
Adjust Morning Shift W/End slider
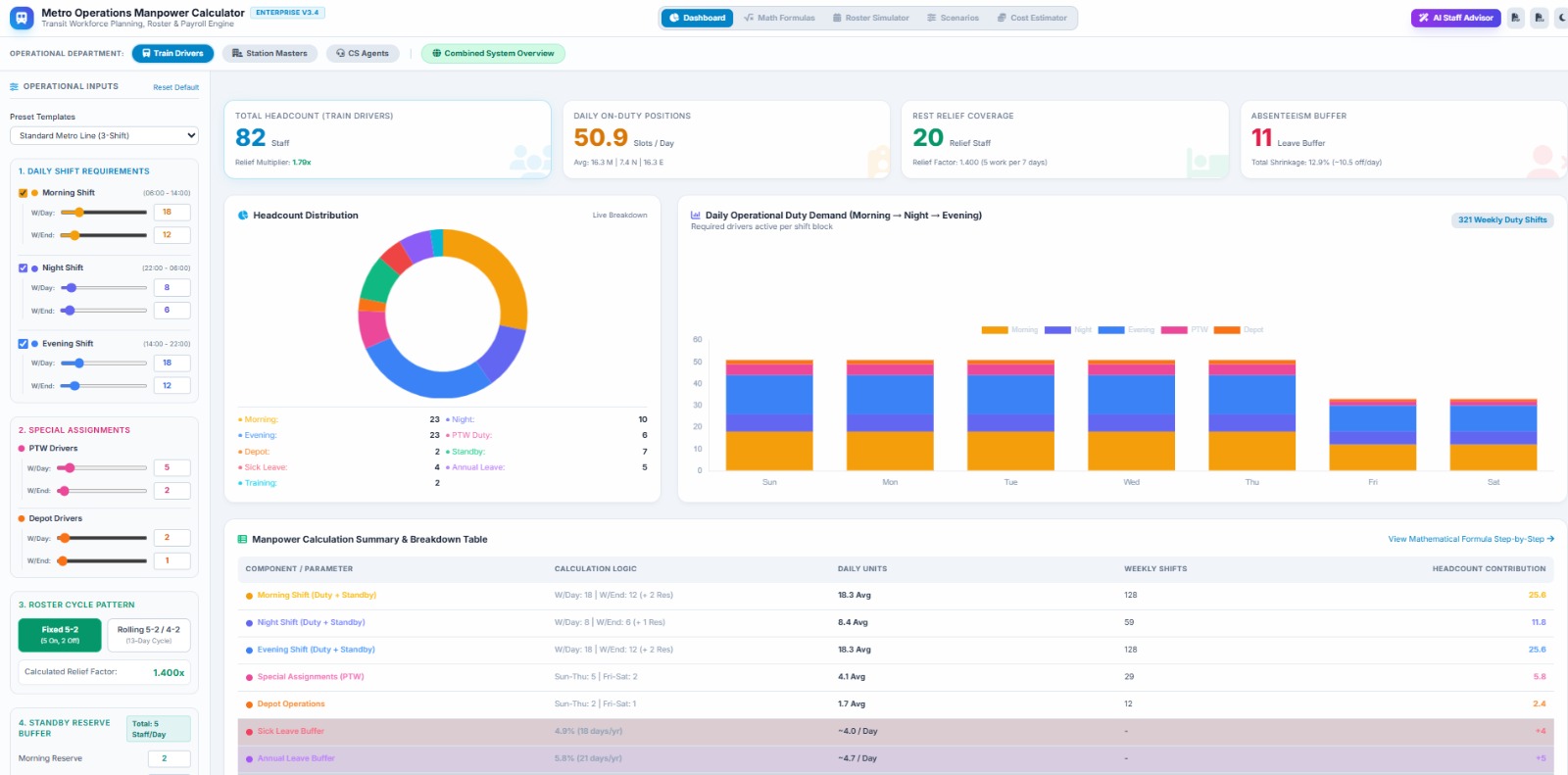click(x=103, y=235)
